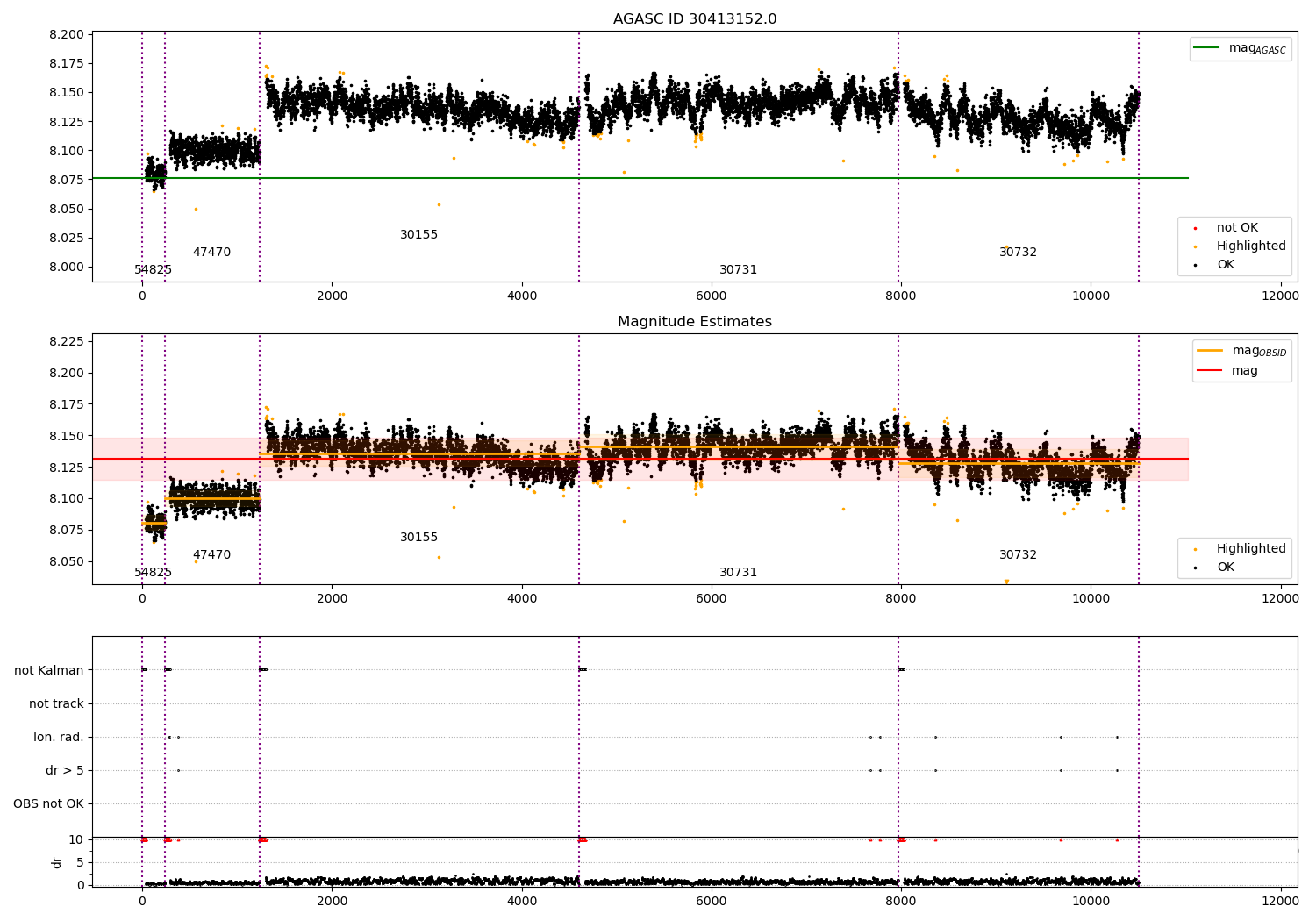1316x921 pixels.
Task: Click OBSID label 30155 in the top plot
Action: click(x=418, y=235)
